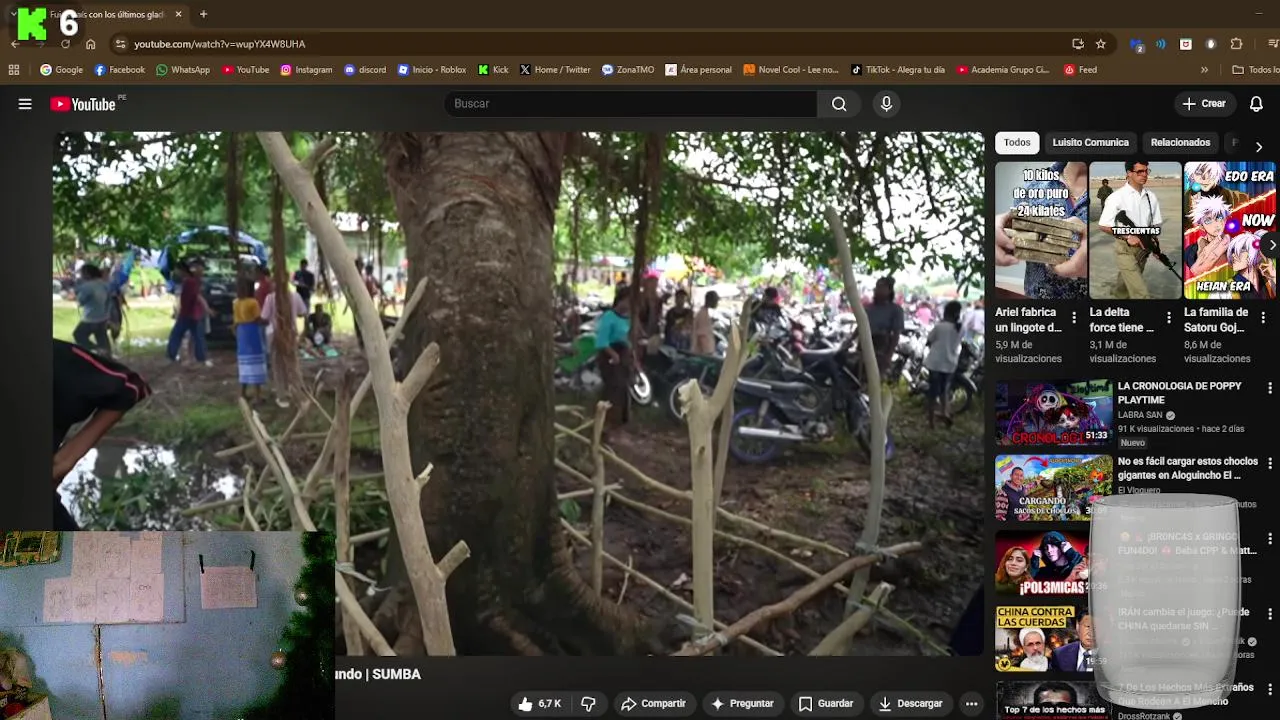Click the Crear button
This screenshot has width=1280, height=720.
pyautogui.click(x=1204, y=104)
